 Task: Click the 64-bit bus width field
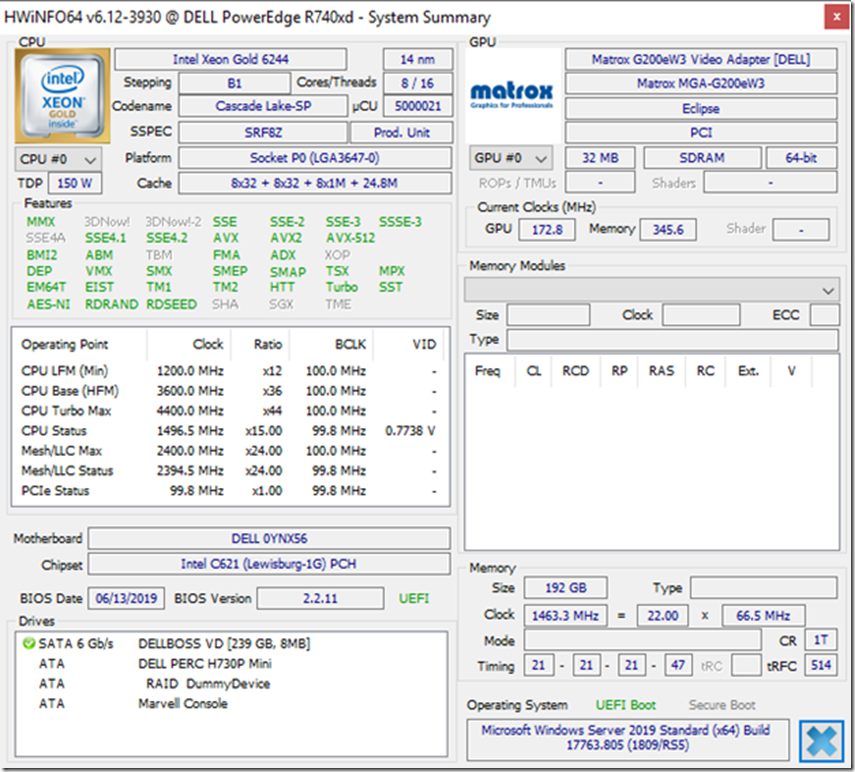(x=801, y=158)
